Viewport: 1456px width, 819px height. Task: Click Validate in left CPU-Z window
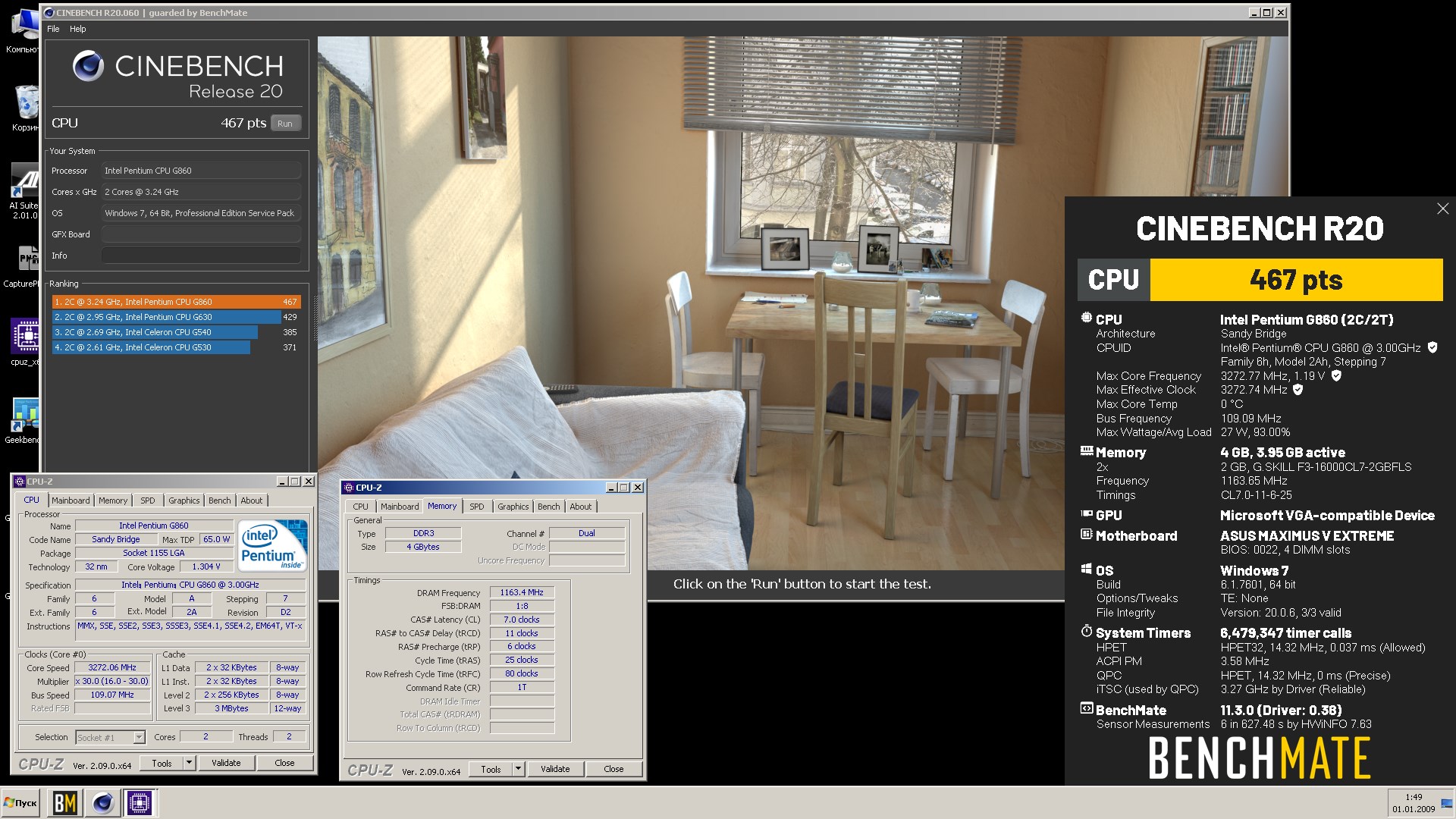coord(226,763)
